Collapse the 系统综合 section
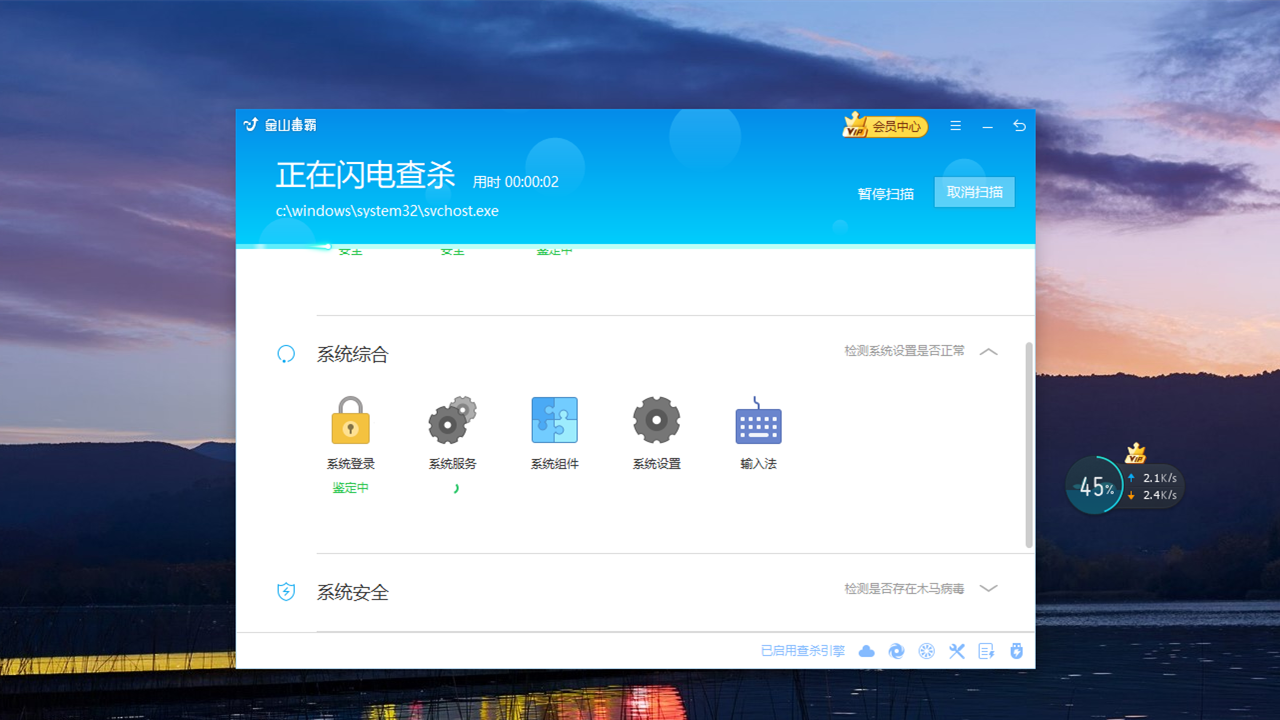The height and width of the screenshot is (720, 1280). (989, 352)
